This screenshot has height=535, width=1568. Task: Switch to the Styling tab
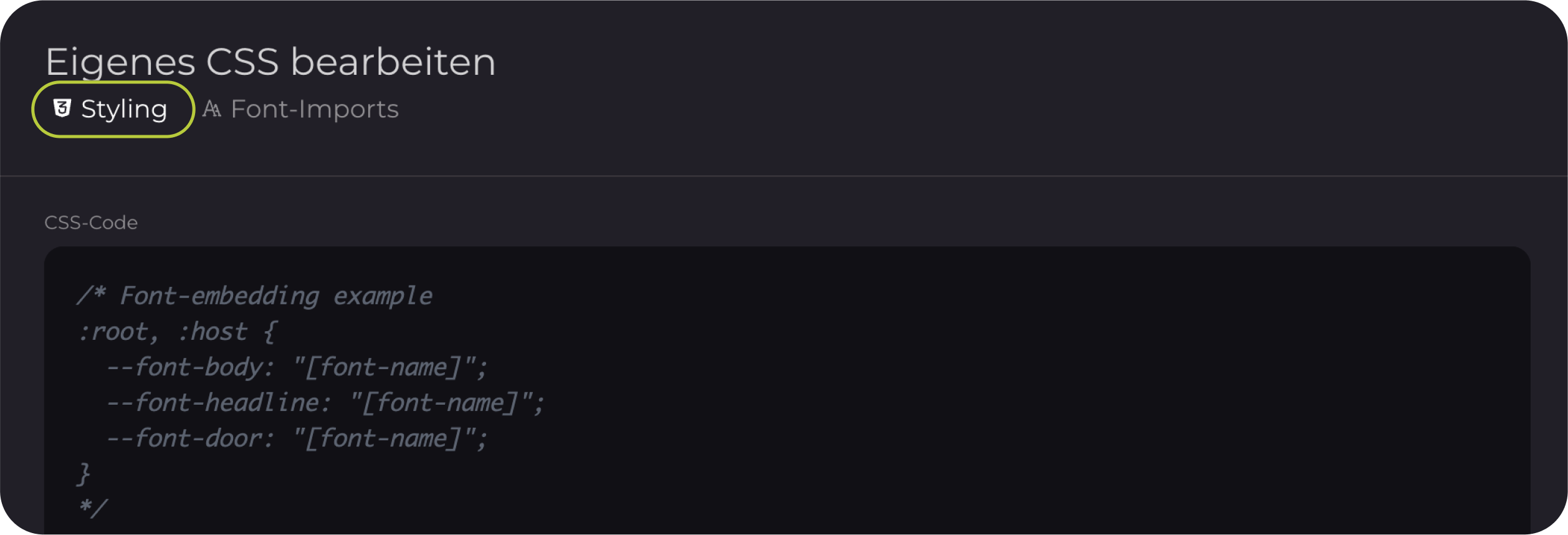pyautogui.click(x=113, y=110)
